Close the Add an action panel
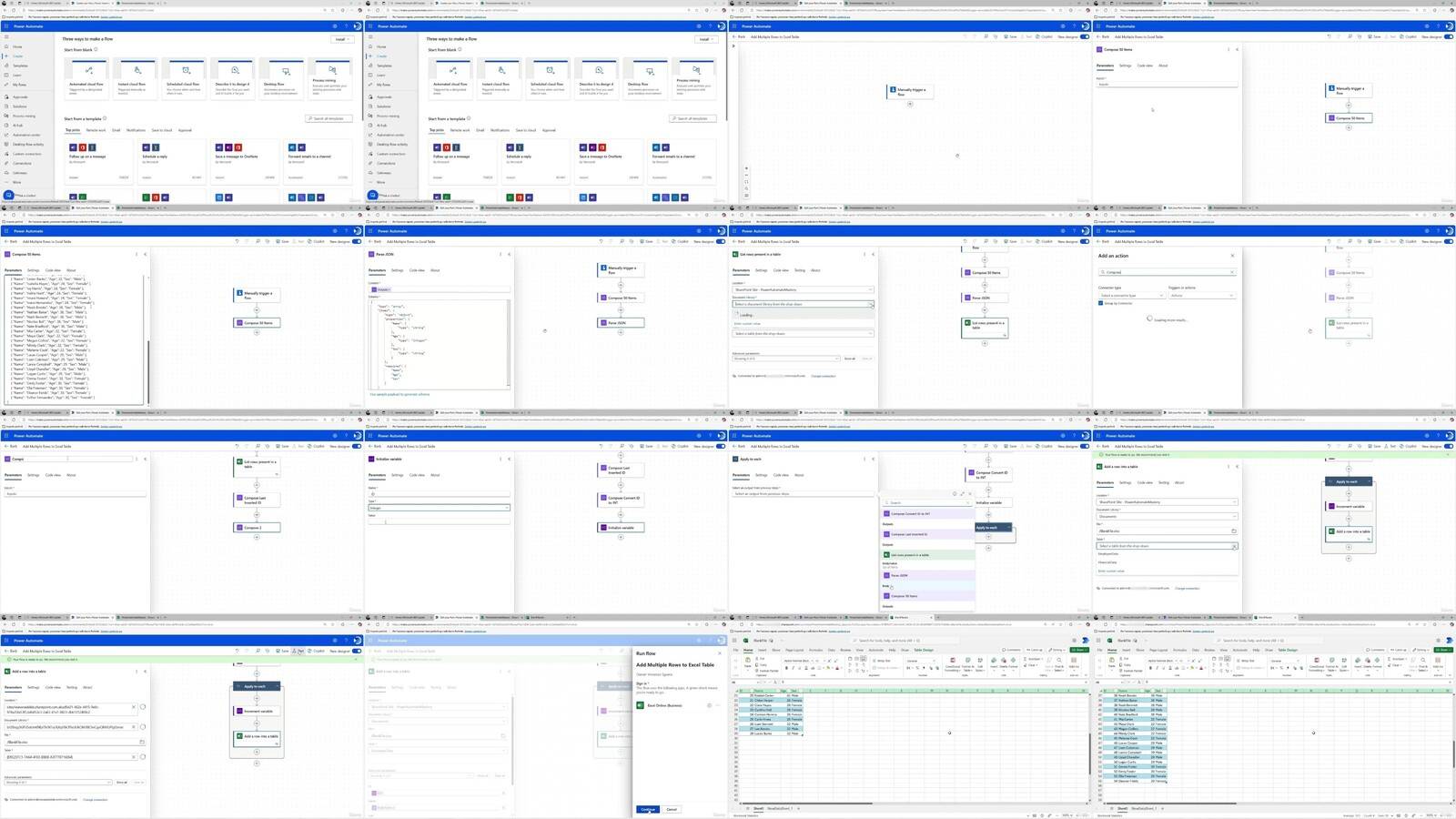 1233,256
